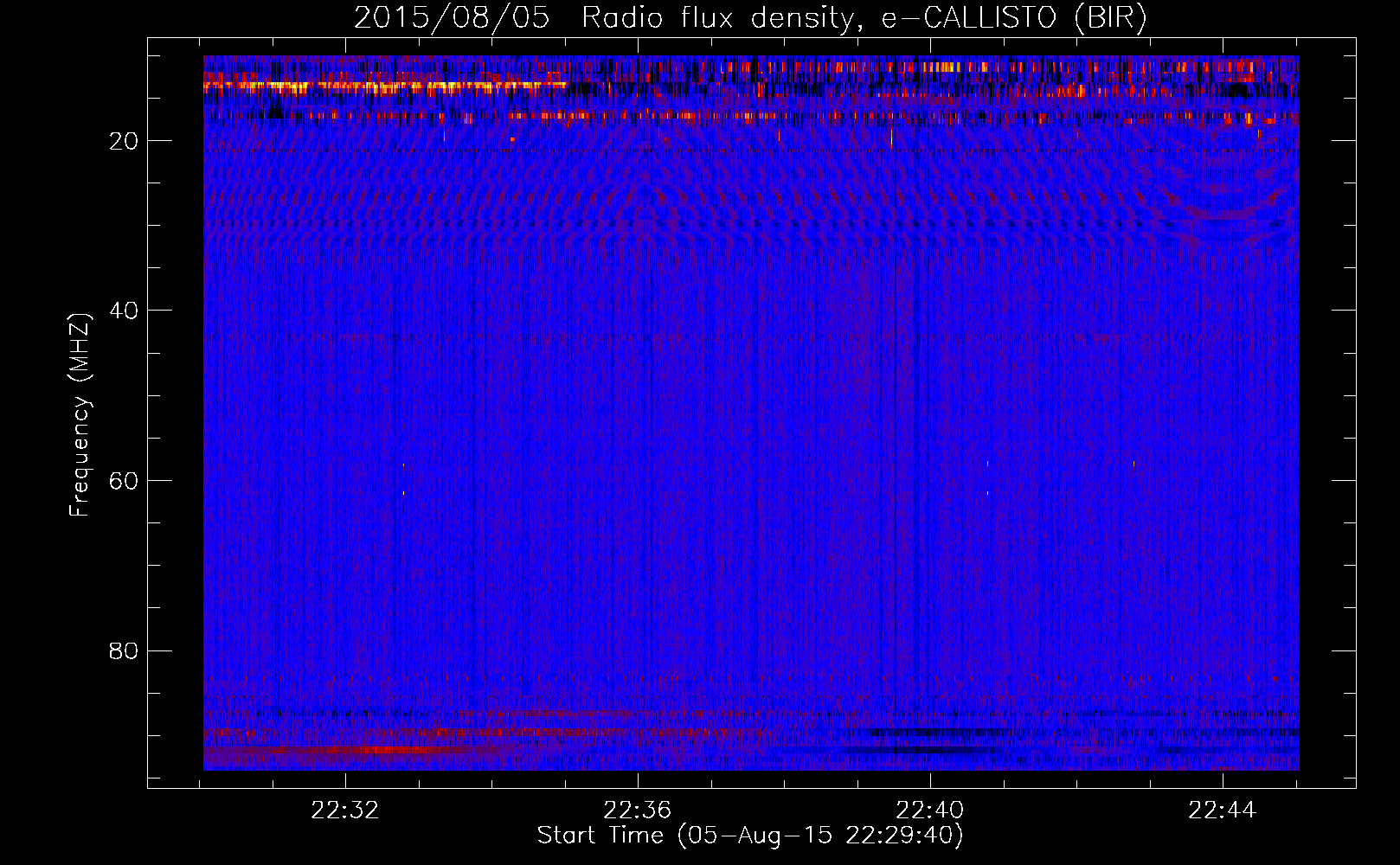This screenshot has height=865, width=1400.
Task: Click the 60 MHz y-axis tick label
Action: pyautogui.click(x=124, y=481)
